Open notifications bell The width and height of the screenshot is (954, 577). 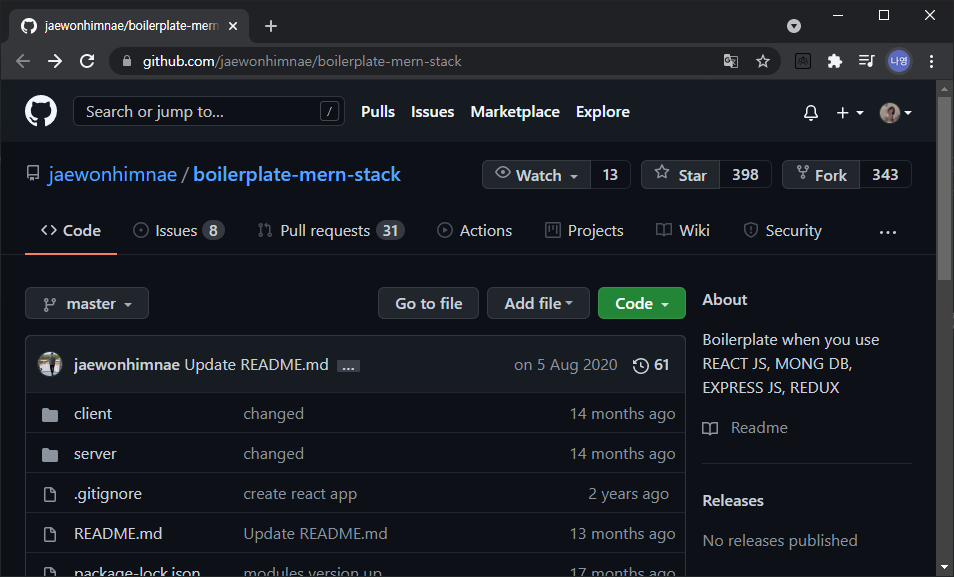pos(810,113)
